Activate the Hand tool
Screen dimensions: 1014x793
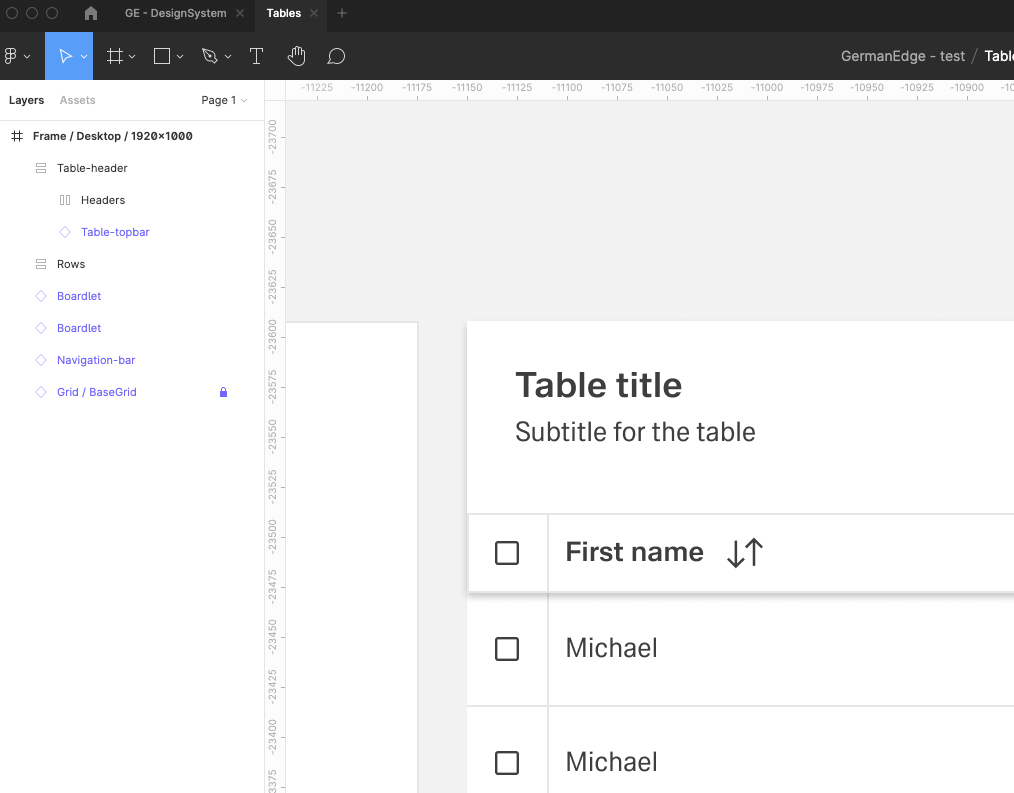click(296, 56)
